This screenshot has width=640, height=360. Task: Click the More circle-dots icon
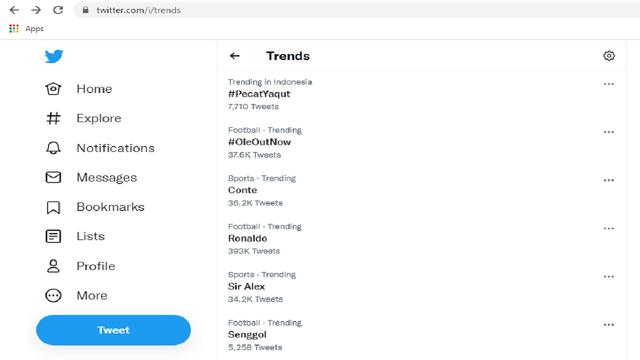pyautogui.click(x=53, y=295)
